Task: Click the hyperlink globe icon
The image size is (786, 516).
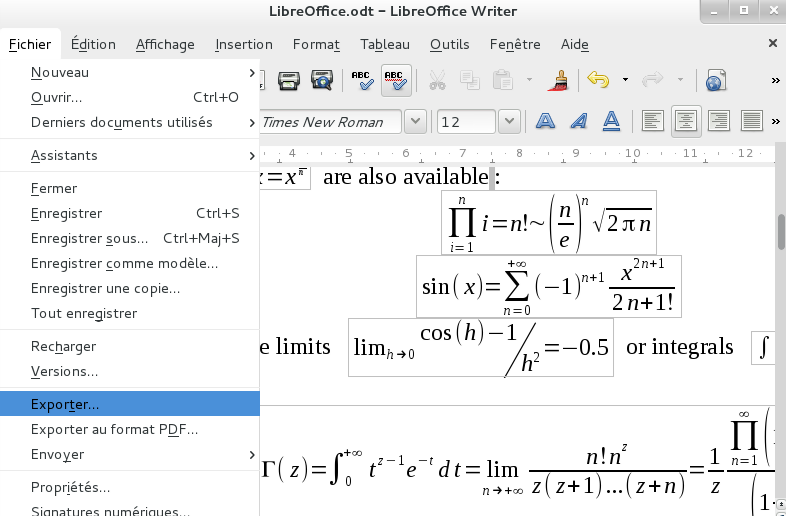Action: [x=716, y=80]
